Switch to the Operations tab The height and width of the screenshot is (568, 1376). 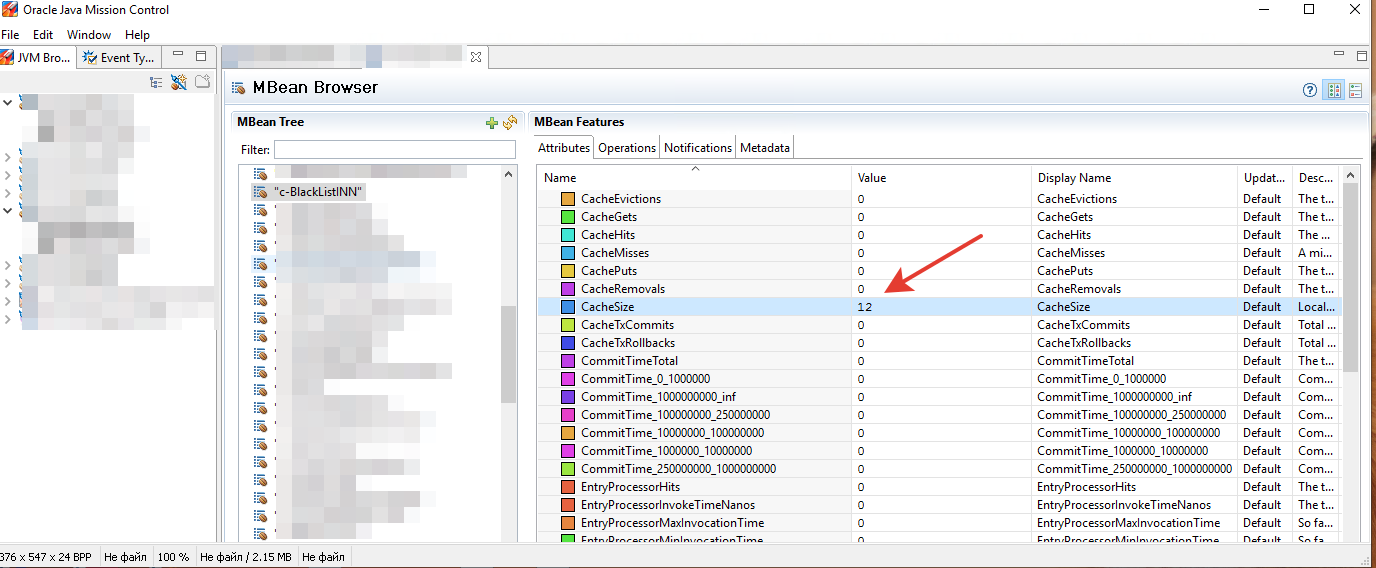click(627, 148)
